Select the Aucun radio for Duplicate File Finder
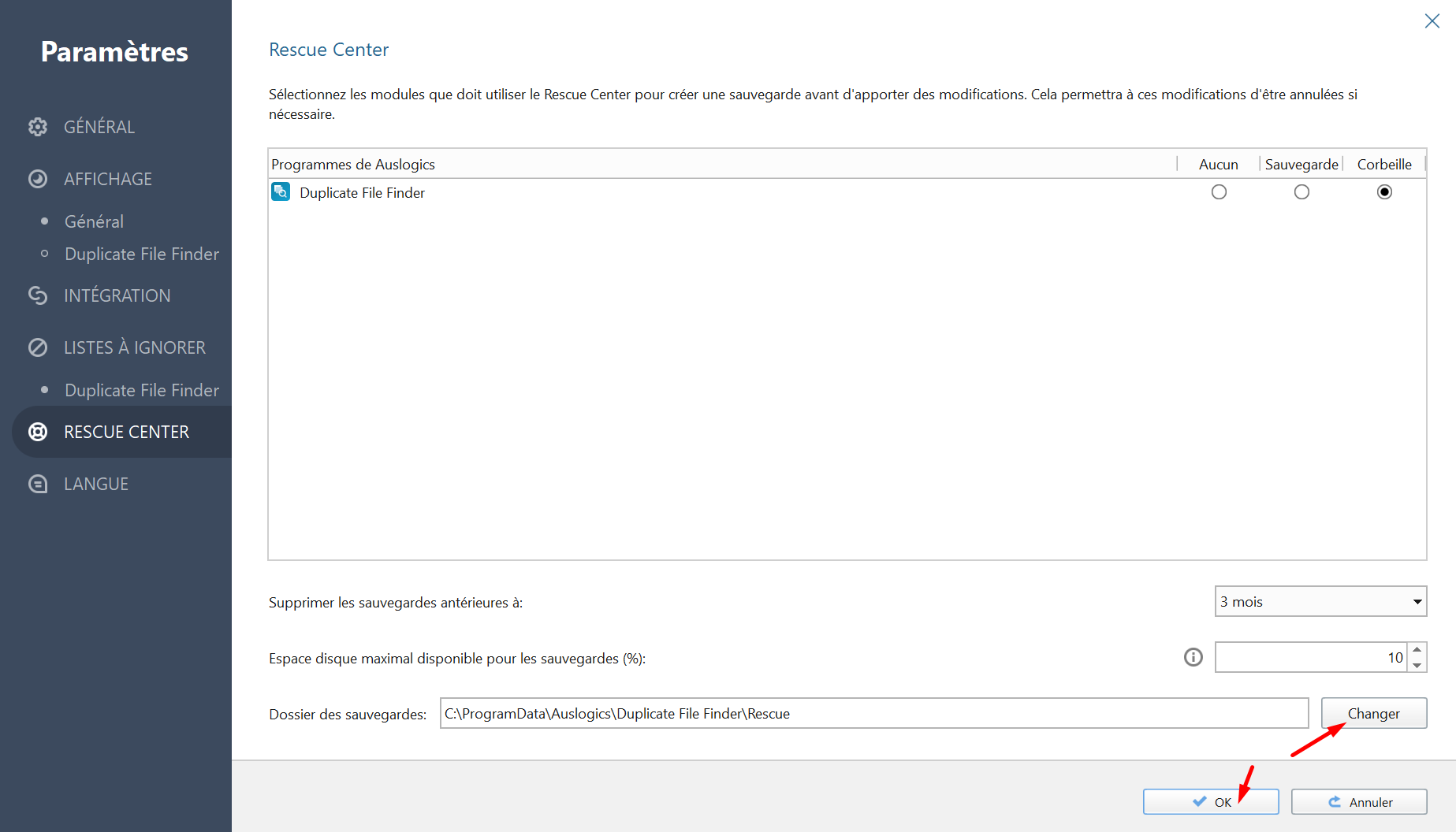The width and height of the screenshot is (1456, 832). tap(1219, 192)
